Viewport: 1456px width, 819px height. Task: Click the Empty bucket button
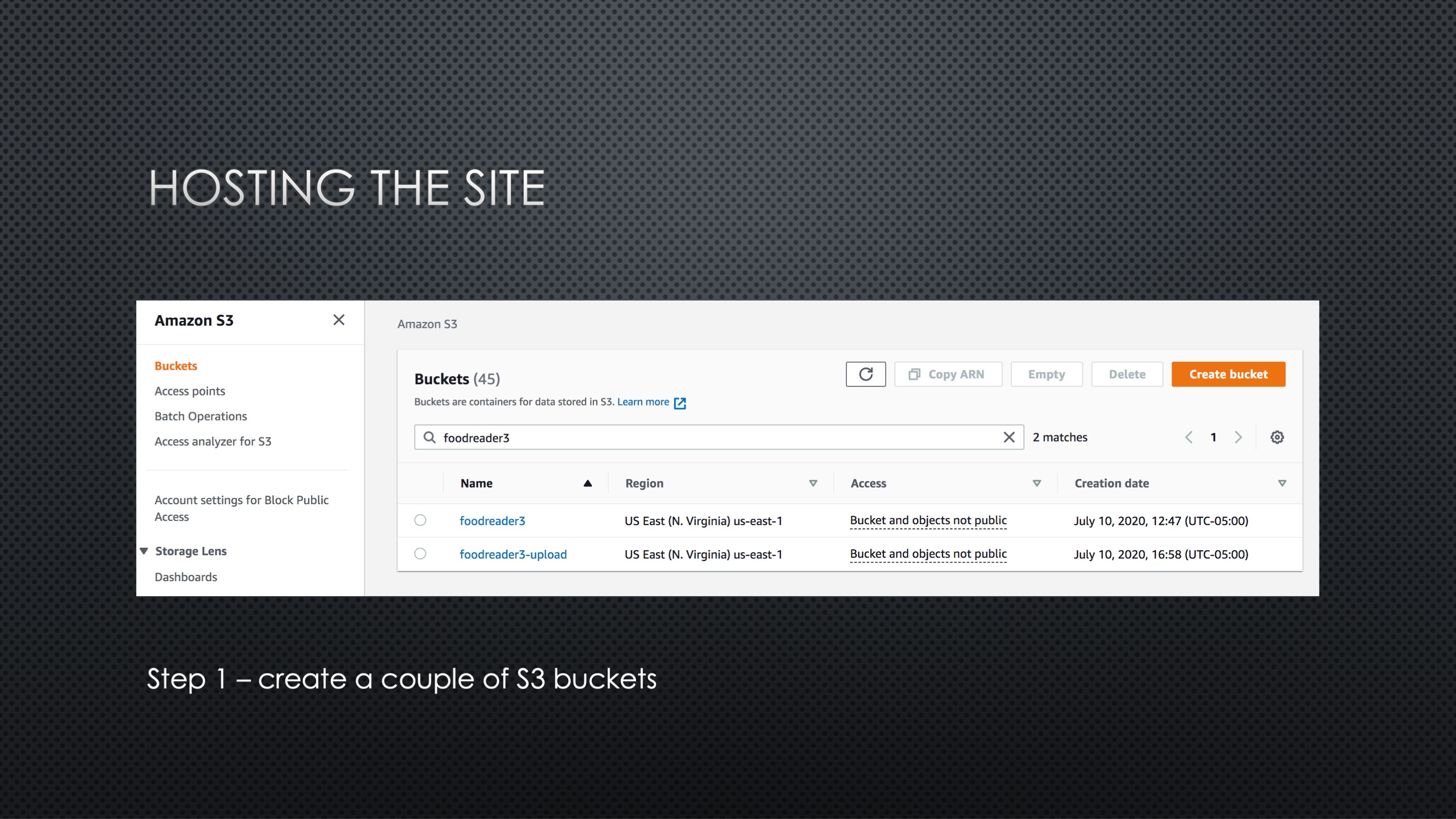coord(1046,374)
